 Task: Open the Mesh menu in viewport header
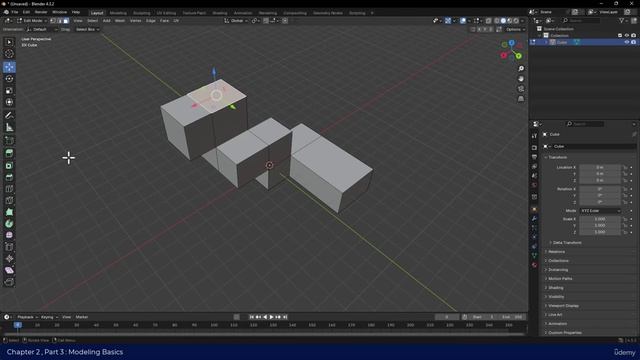(x=120, y=20)
